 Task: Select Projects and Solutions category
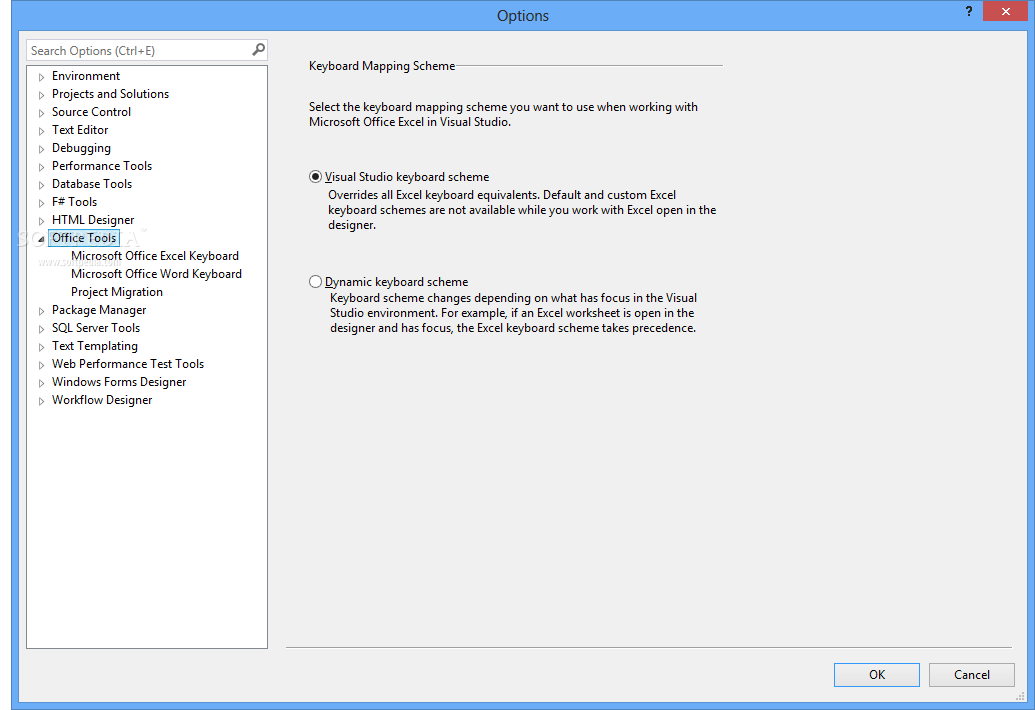[x=110, y=94]
